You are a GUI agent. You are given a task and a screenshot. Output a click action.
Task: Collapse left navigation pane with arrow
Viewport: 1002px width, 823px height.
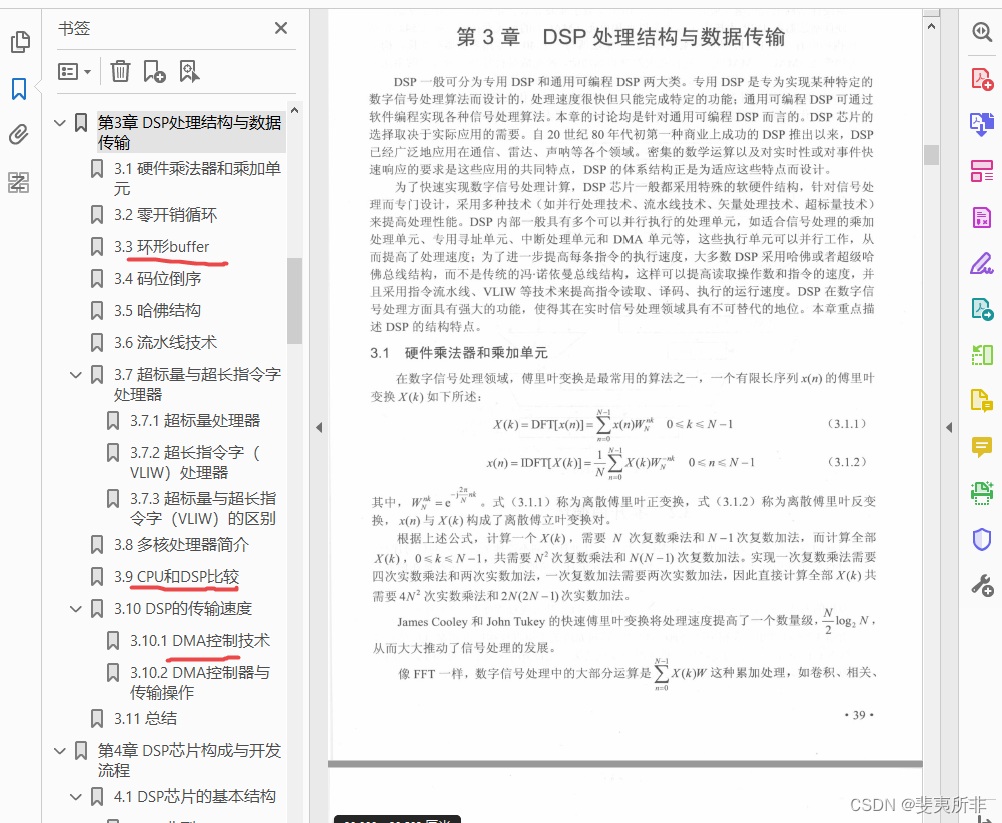[x=319, y=427]
